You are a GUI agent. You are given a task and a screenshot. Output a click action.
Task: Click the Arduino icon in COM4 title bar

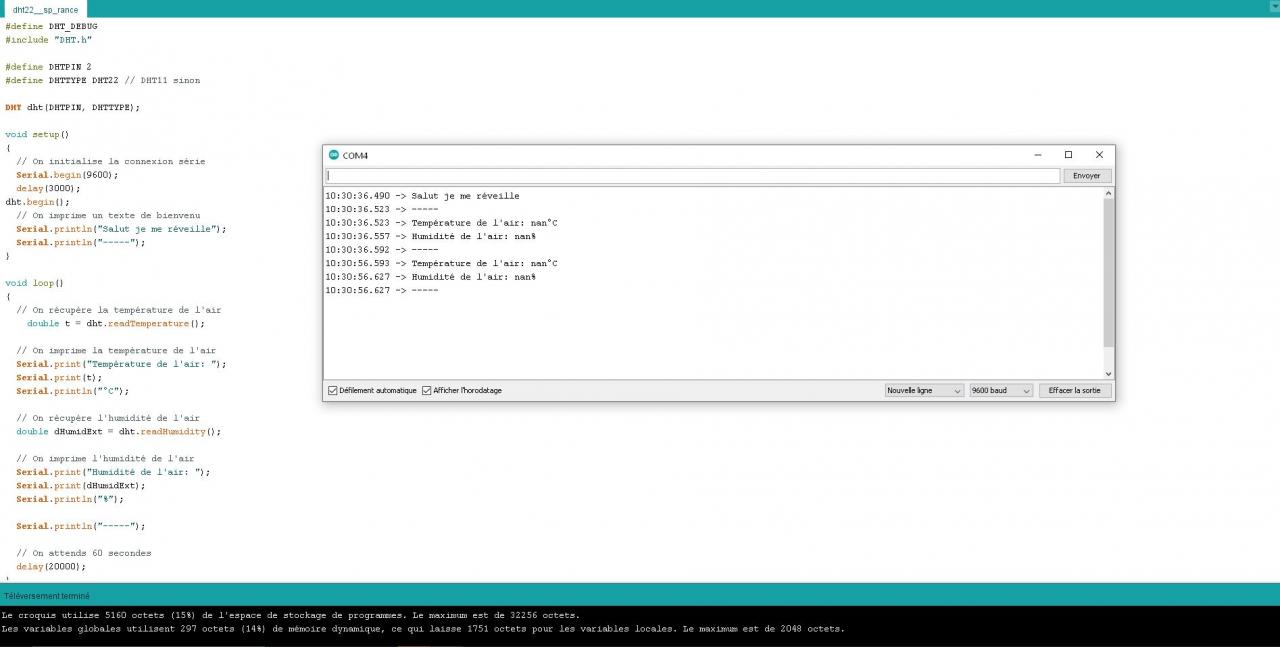tap(334, 155)
